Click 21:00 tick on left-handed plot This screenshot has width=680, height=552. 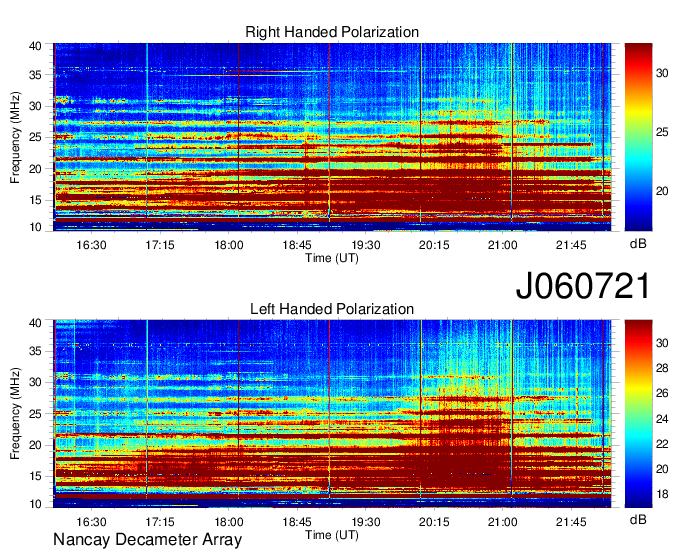coord(503,522)
